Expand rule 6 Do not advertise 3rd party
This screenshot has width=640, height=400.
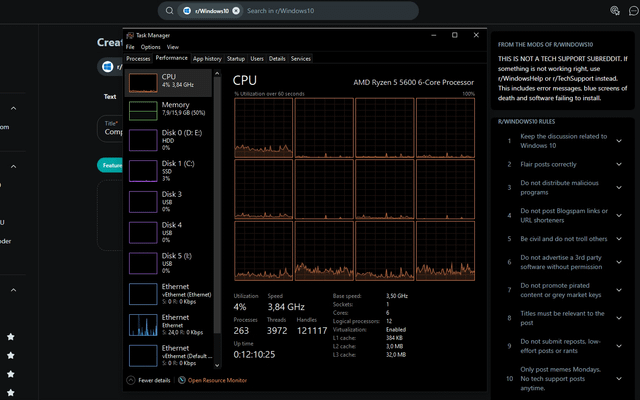(x=619, y=262)
